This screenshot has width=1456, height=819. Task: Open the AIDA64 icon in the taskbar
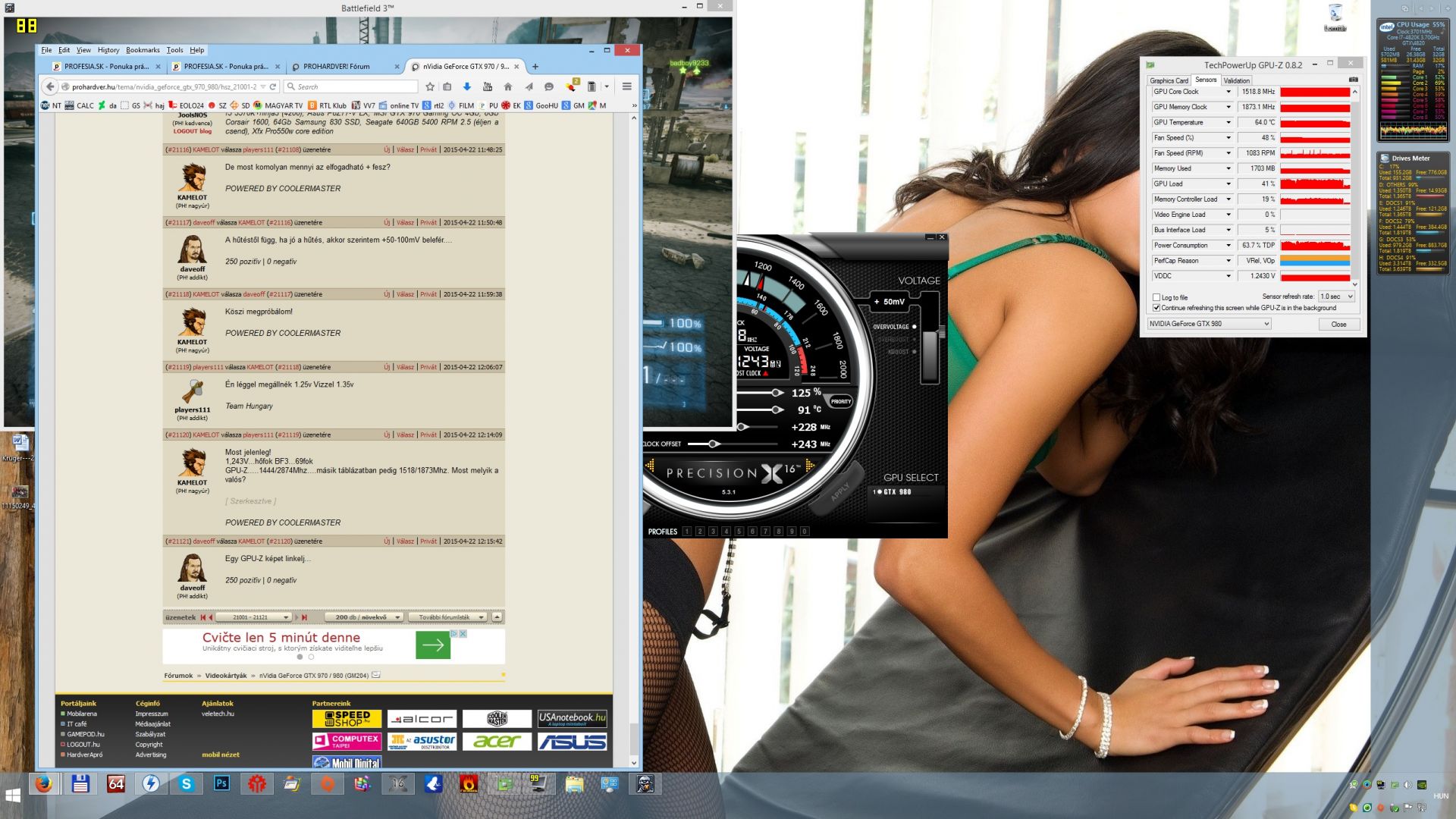116,783
